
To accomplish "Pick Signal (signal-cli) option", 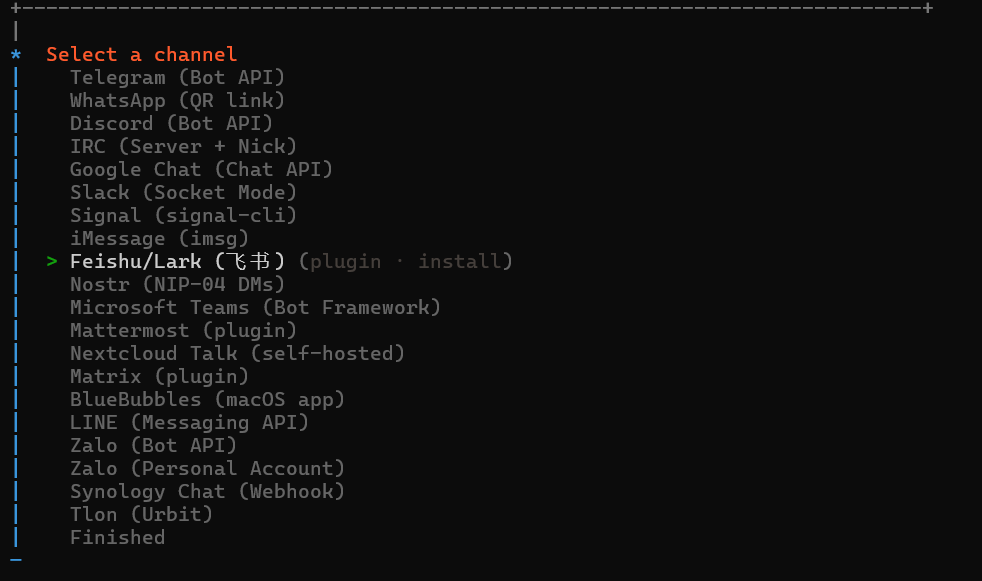I will tap(183, 215).
